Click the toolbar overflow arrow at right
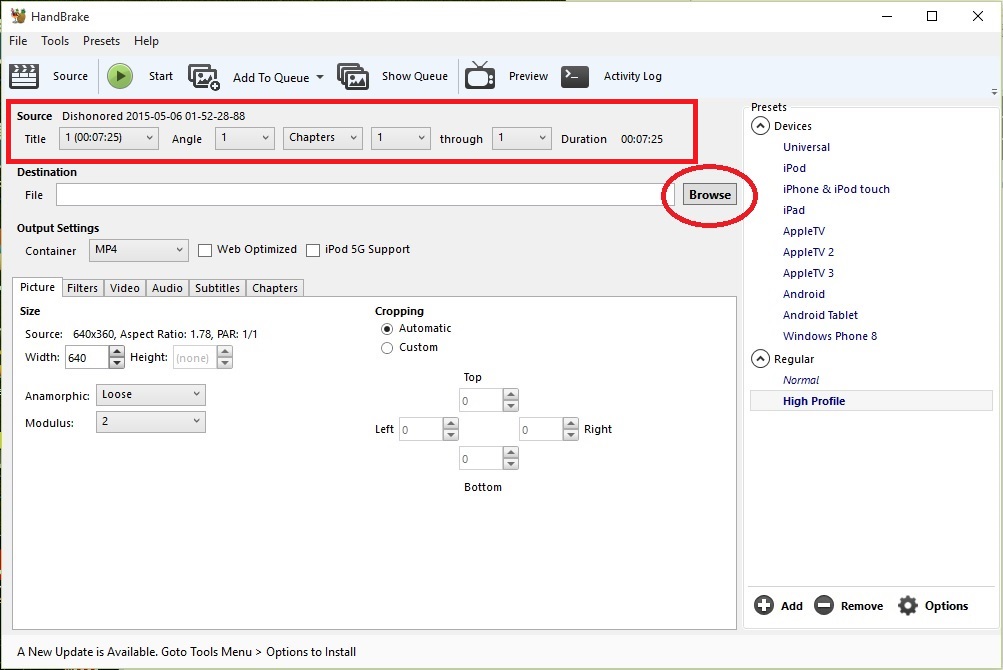 click(x=994, y=92)
